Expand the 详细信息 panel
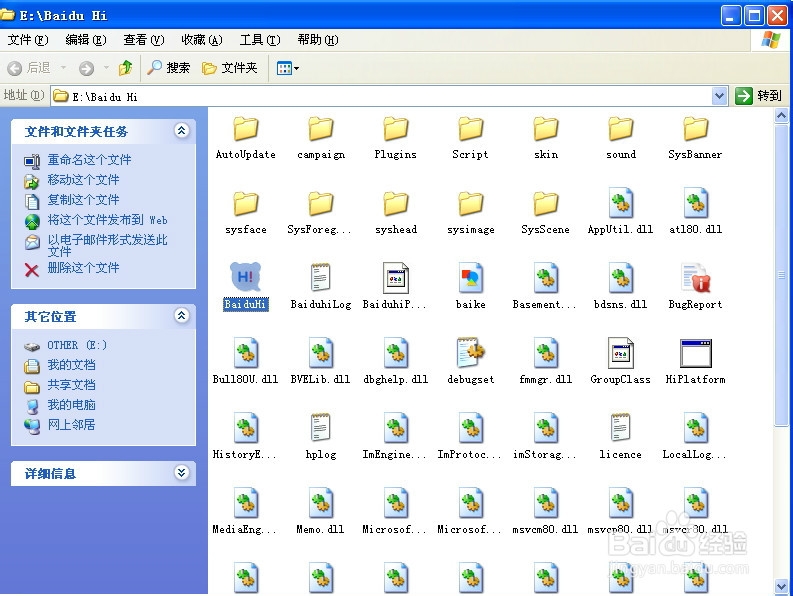Viewport: 793px width, 596px height. (x=182, y=473)
